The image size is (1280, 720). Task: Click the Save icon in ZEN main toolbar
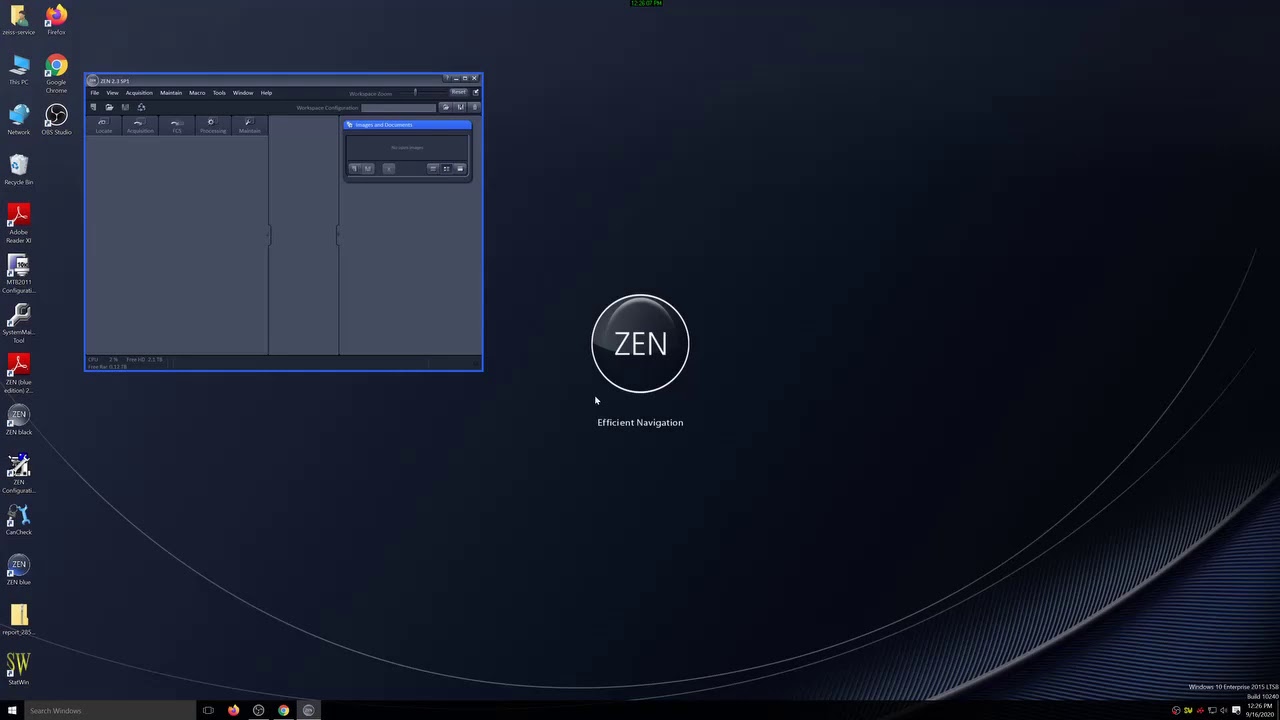125,107
